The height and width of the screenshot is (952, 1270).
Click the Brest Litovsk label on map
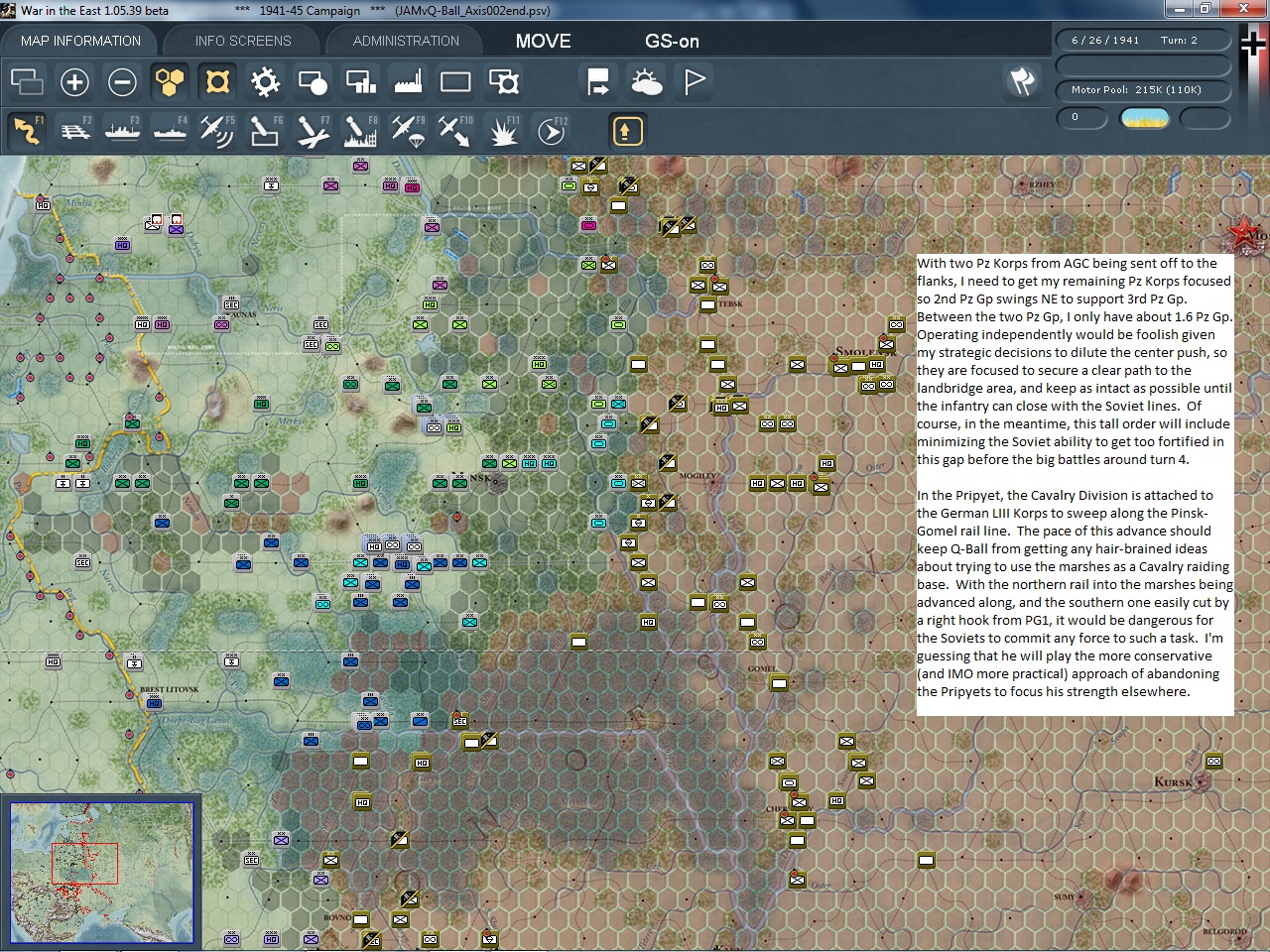pyautogui.click(x=169, y=689)
